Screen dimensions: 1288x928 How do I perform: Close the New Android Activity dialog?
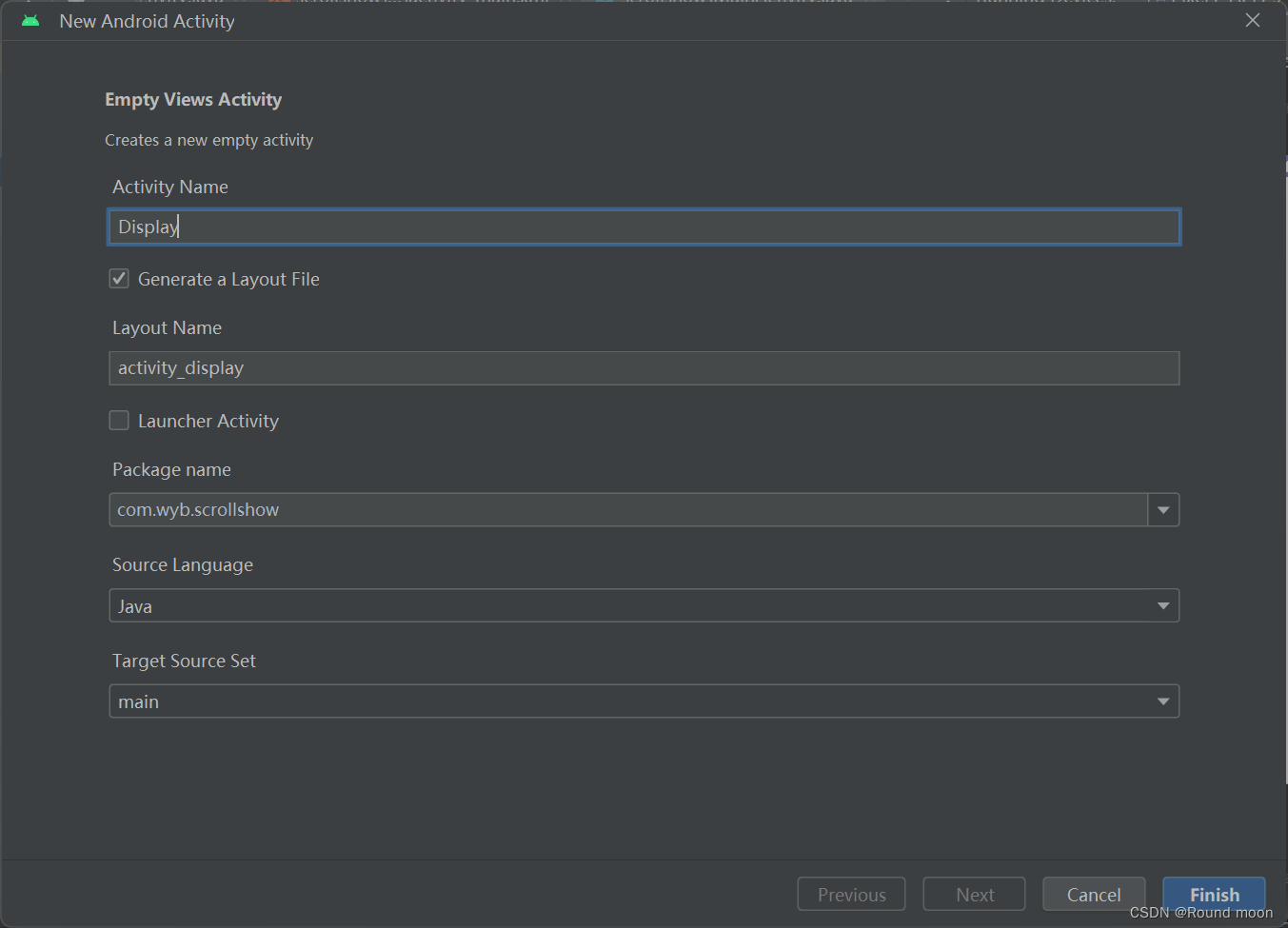coord(1253,20)
